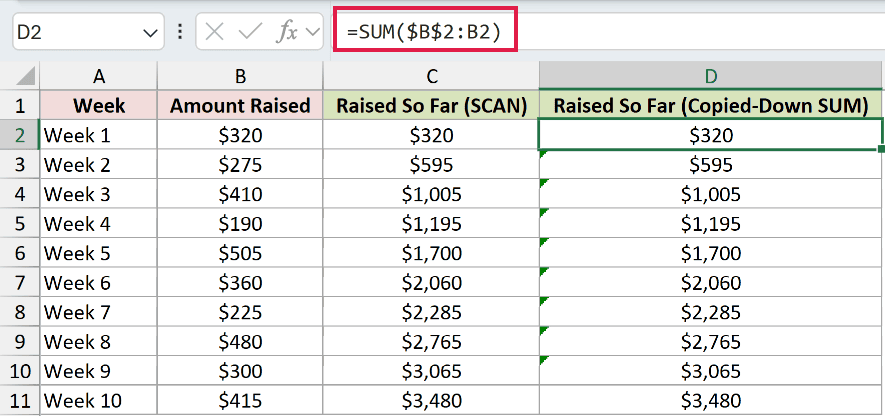Open the Name Box dropdown arrow
Screen dimensions: 885x416
coord(150,33)
